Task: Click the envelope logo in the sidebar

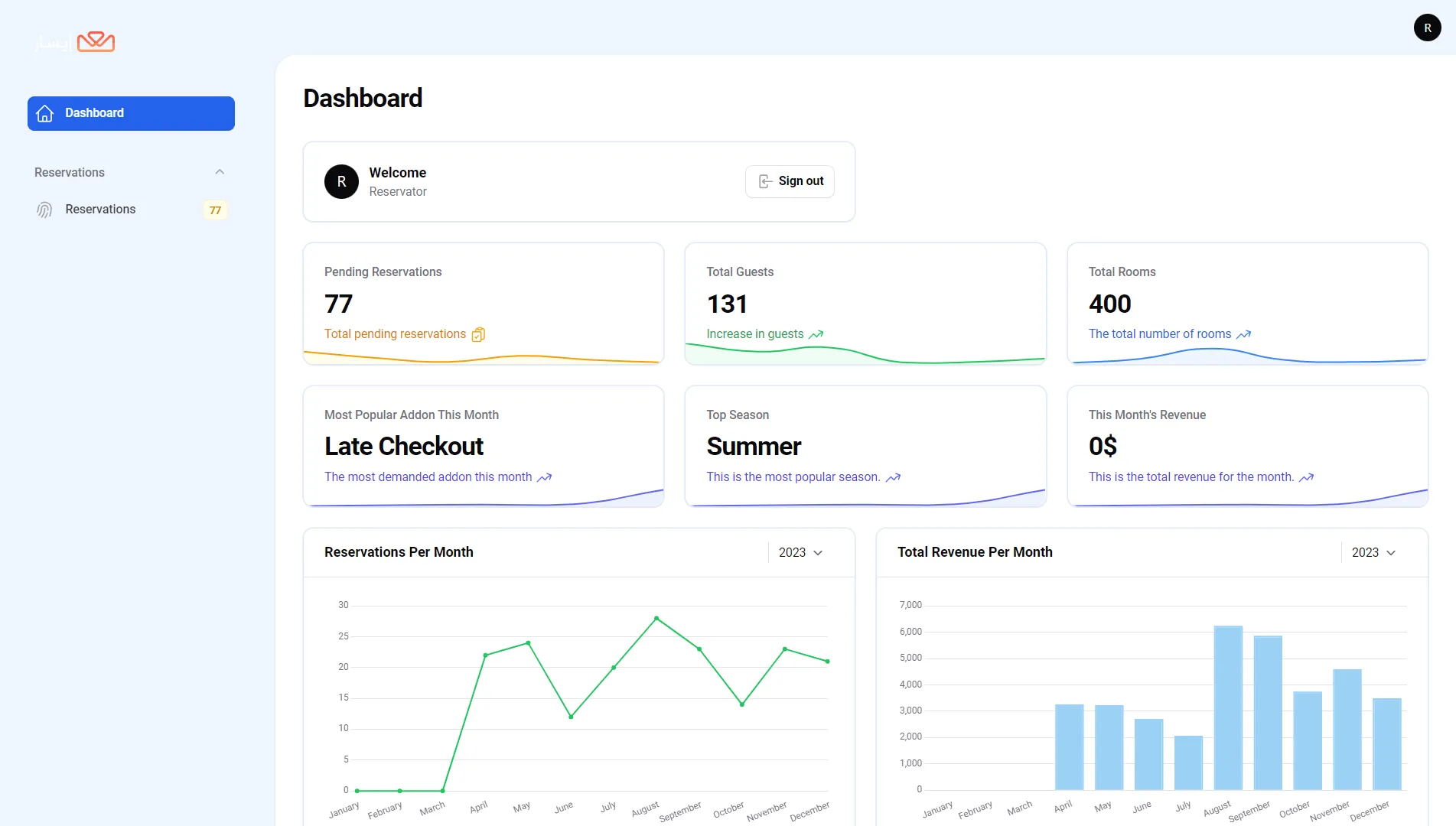Action: (x=96, y=41)
